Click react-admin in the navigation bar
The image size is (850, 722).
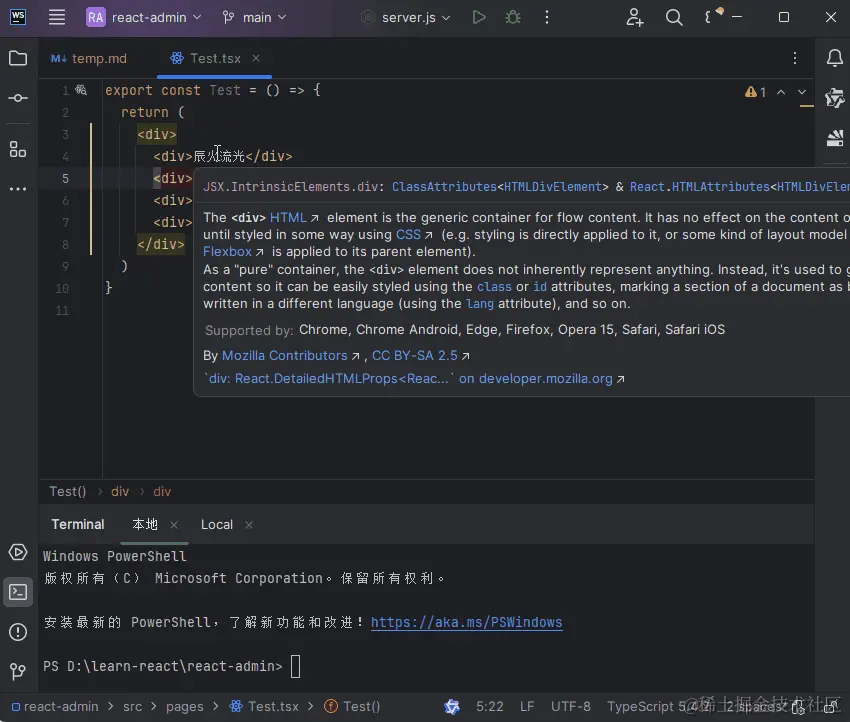56,707
